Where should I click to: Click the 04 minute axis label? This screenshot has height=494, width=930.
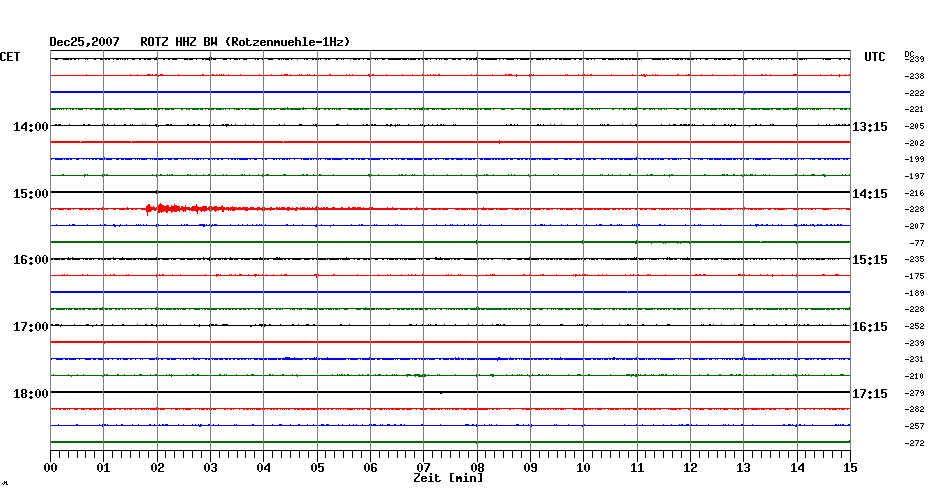[x=264, y=468]
